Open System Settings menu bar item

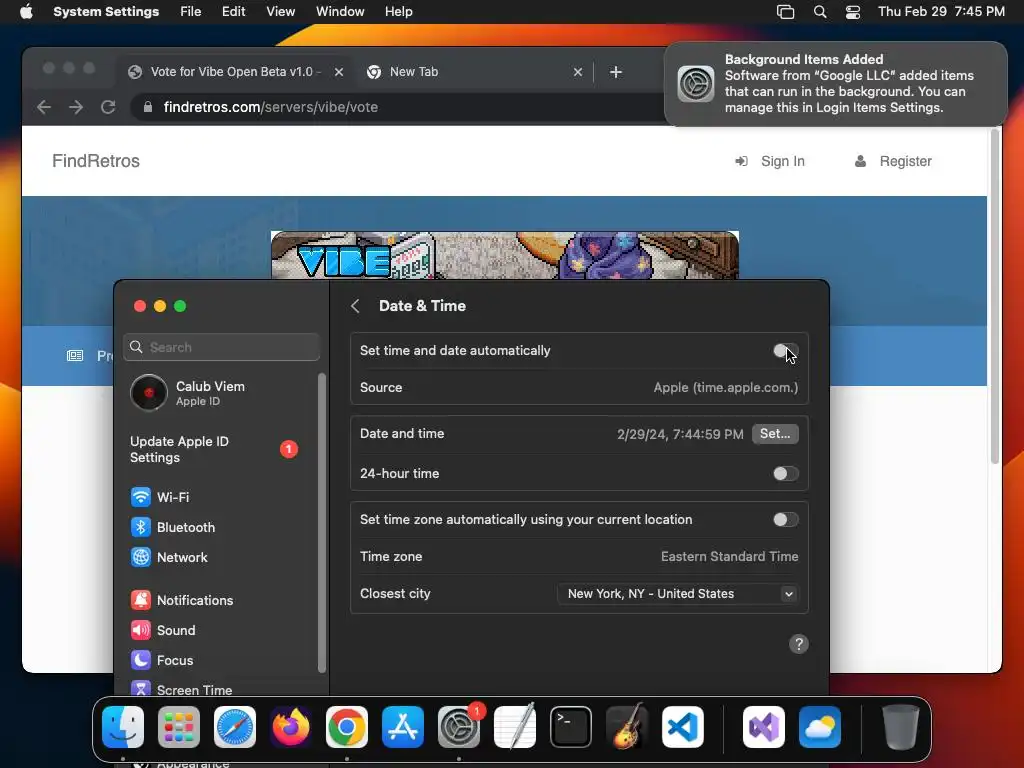coord(106,12)
